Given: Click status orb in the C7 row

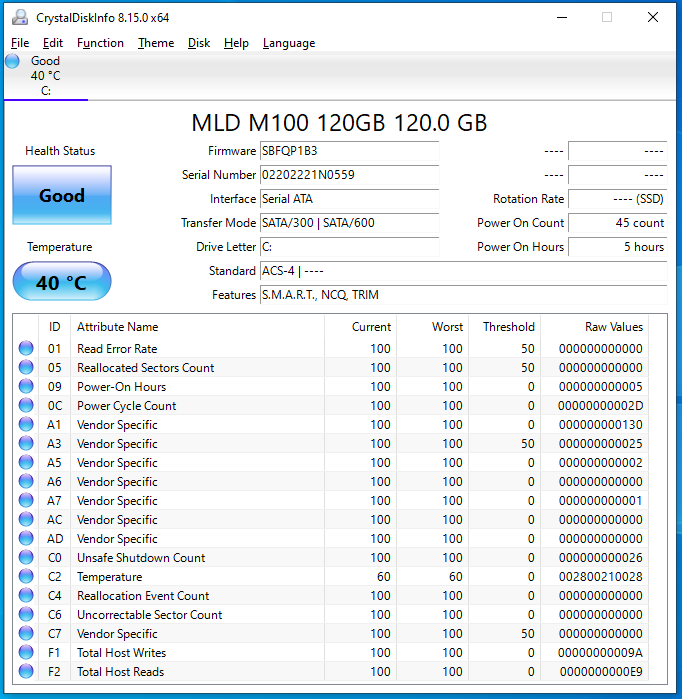Looking at the screenshot, I should [x=26, y=633].
